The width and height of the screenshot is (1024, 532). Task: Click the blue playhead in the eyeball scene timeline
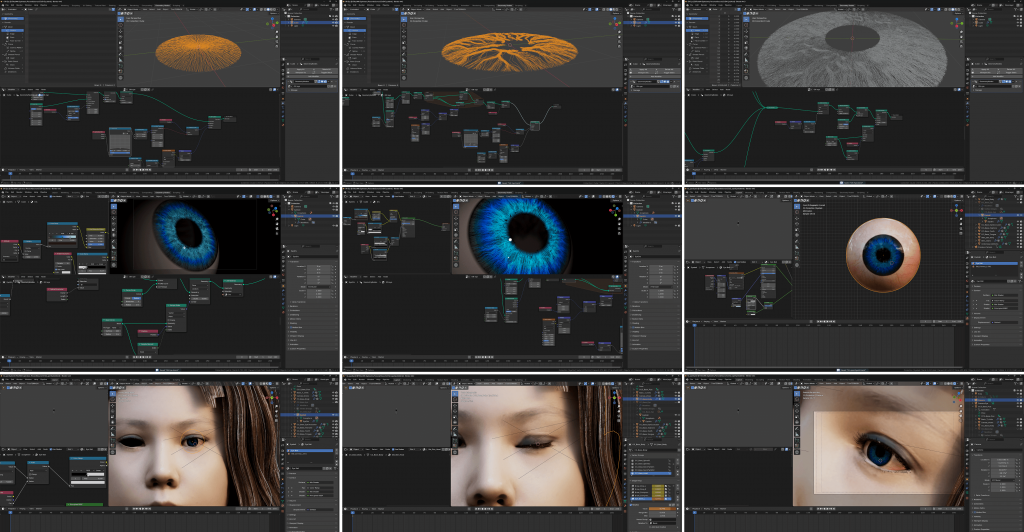697,325
